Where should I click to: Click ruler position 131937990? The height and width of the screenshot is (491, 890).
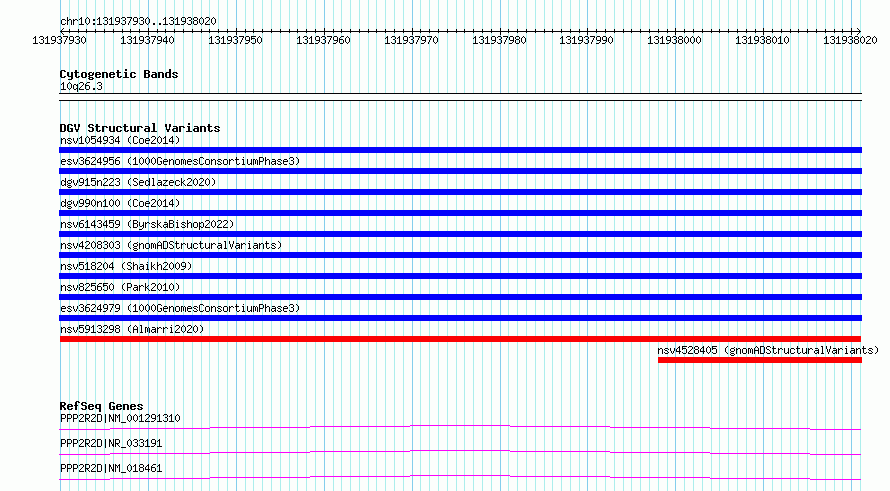click(x=586, y=40)
